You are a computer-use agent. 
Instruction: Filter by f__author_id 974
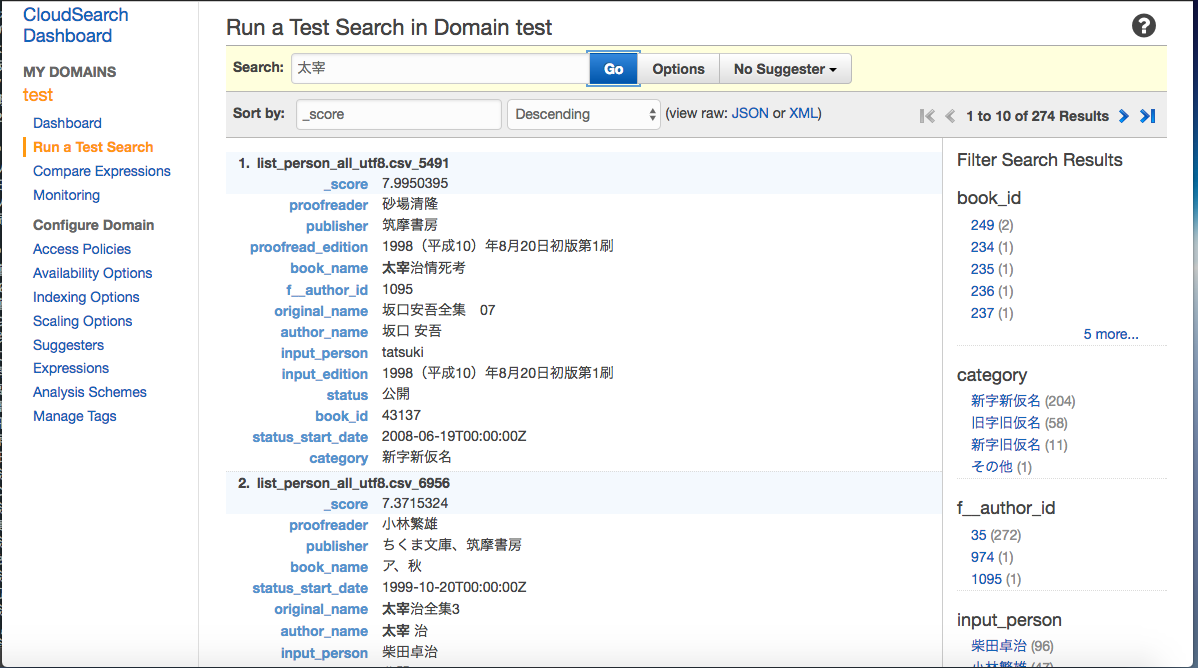pos(983,557)
